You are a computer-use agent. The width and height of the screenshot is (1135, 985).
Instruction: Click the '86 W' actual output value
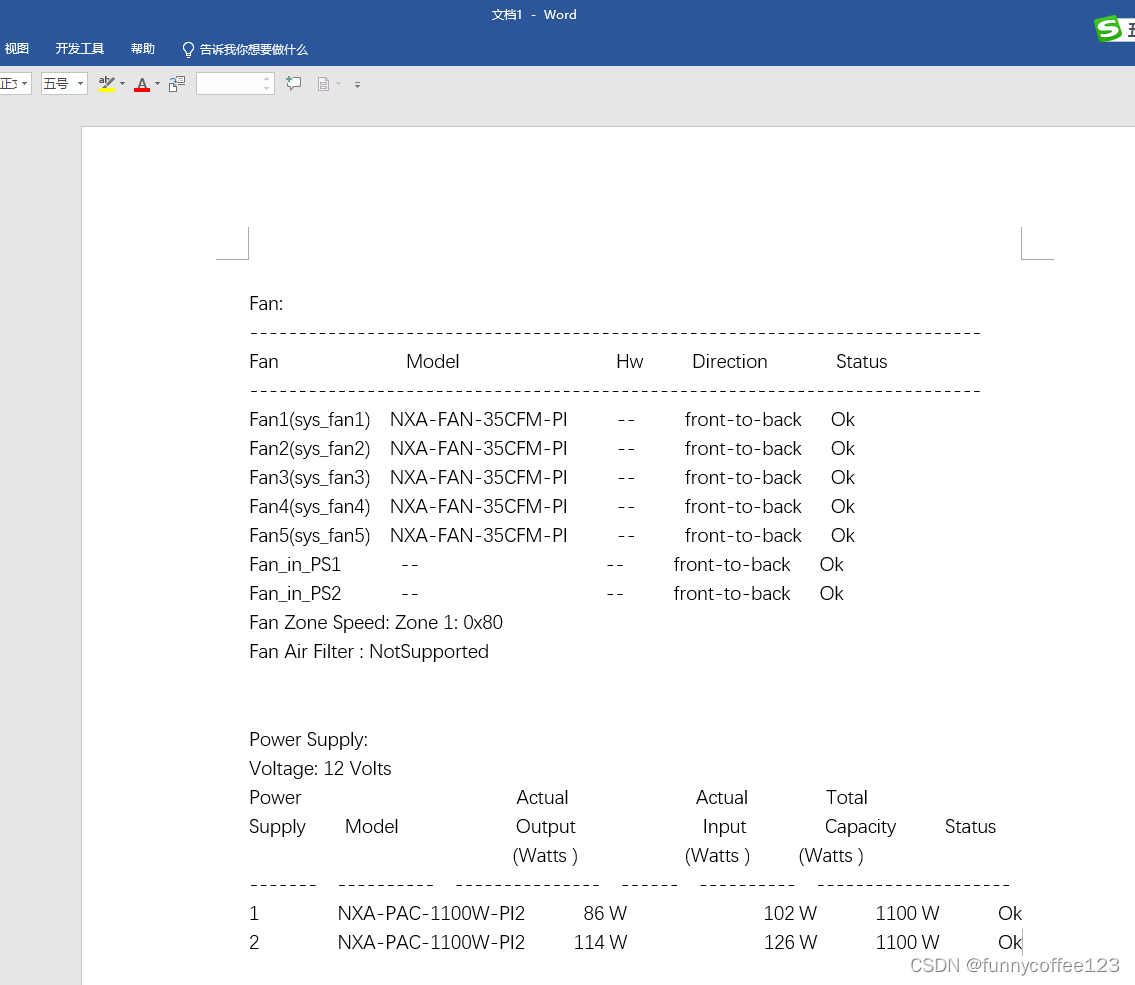(605, 913)
